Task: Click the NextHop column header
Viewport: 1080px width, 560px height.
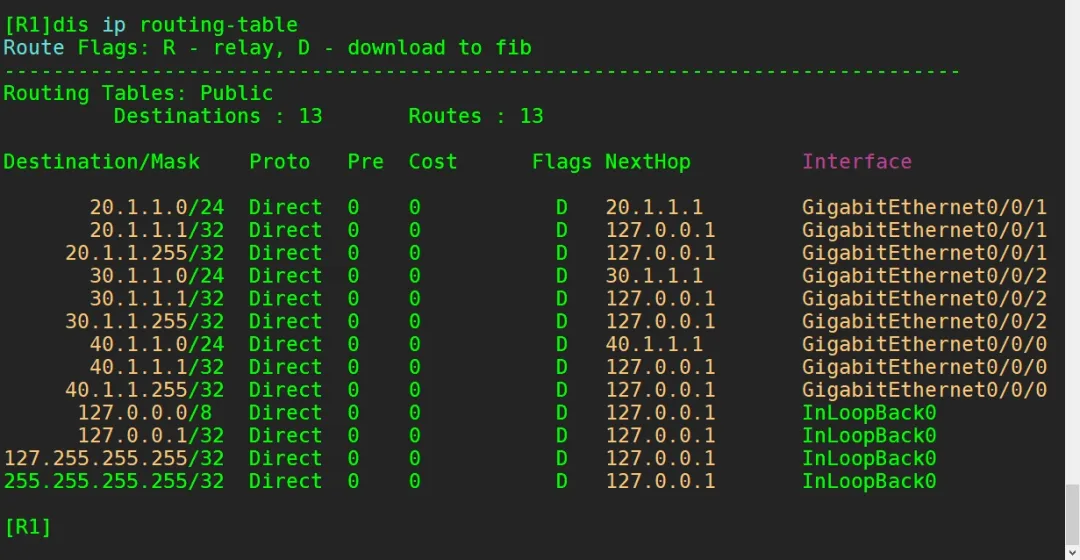Action: click(647, 162)
